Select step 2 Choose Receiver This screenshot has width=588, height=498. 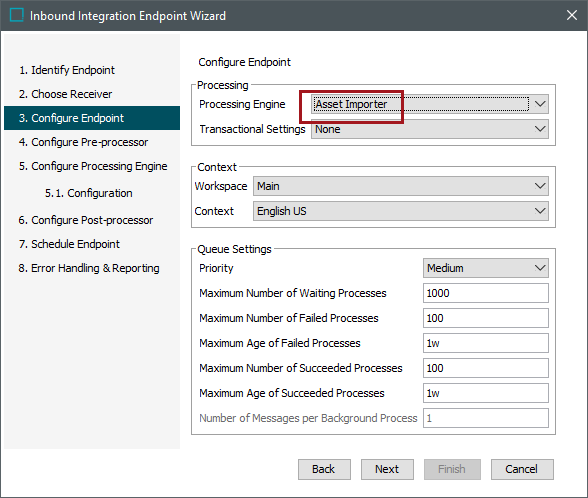coord(66,94)
